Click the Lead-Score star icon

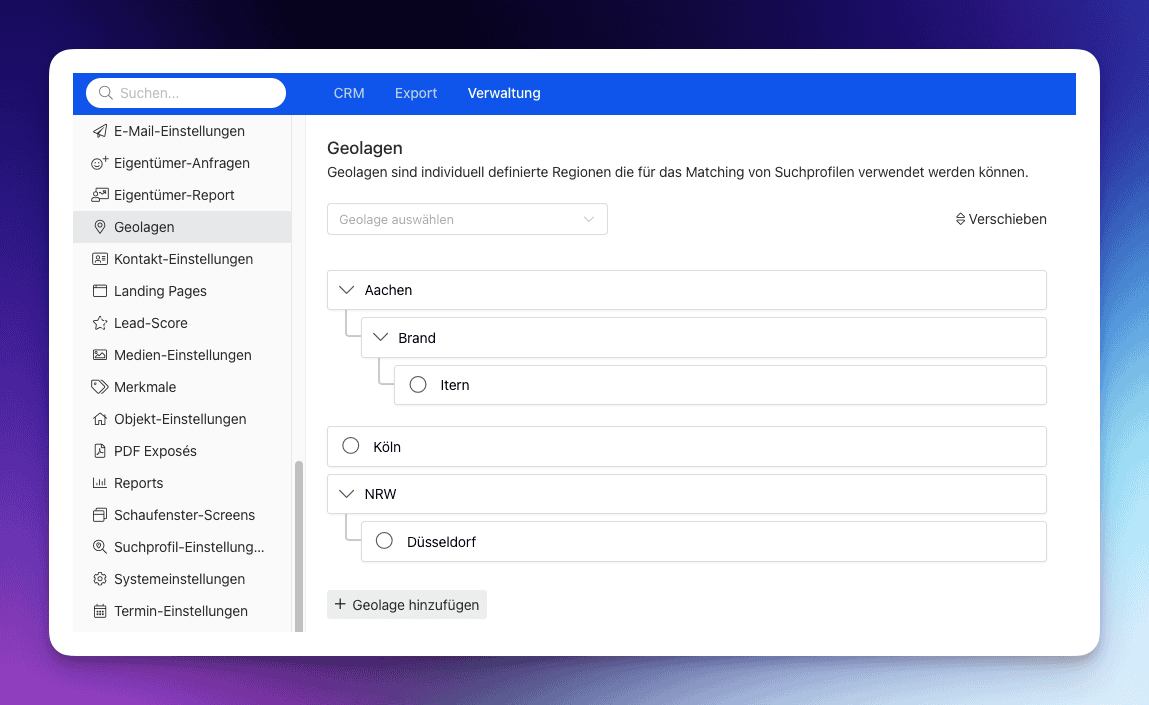pyautogui.click(x=99, y=323)
